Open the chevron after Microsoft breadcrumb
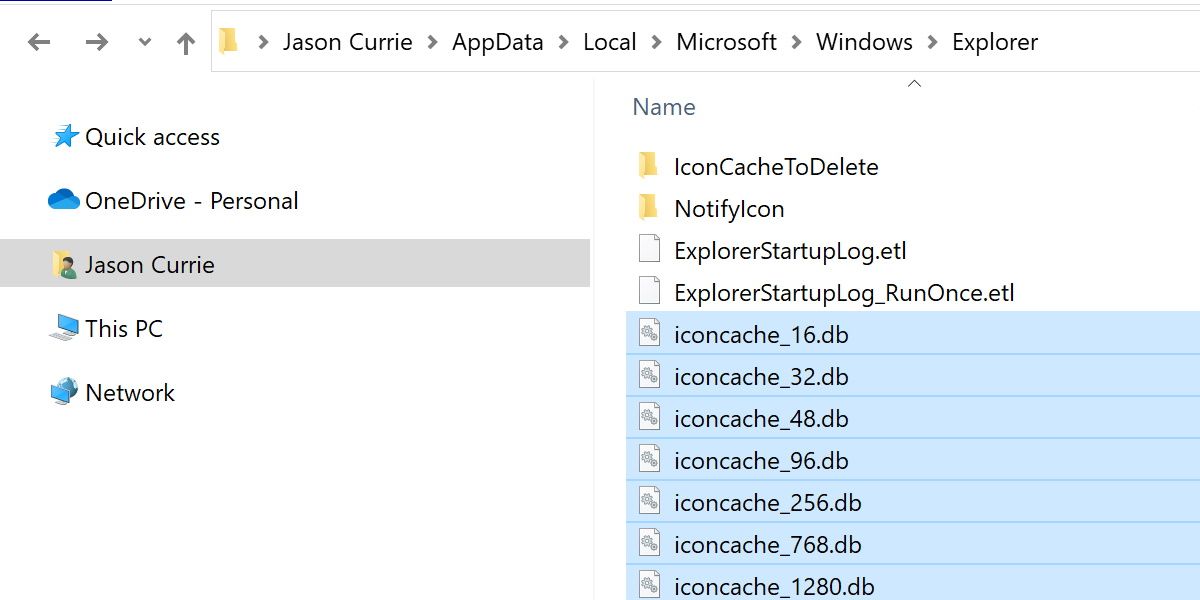 point(796,41)
